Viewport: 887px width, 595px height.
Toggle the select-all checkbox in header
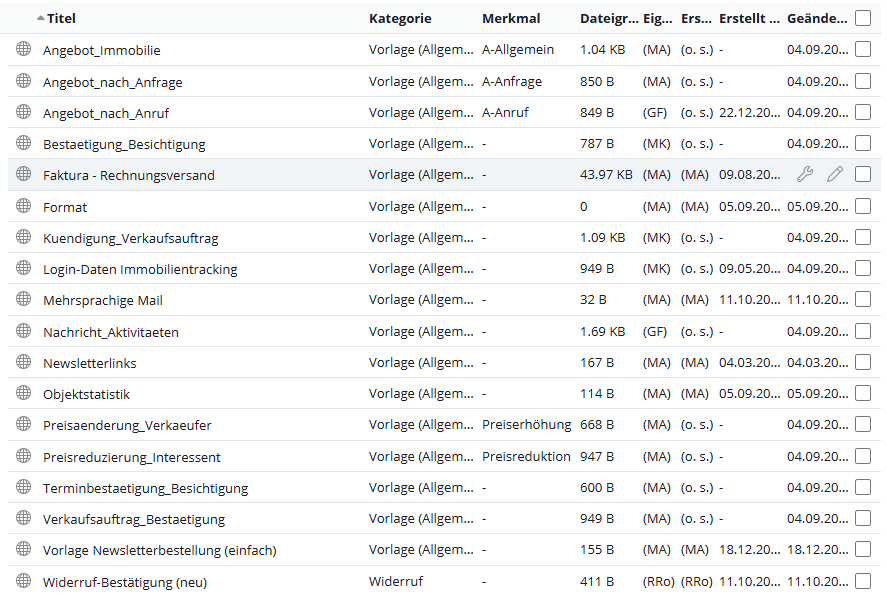[863, 18]
